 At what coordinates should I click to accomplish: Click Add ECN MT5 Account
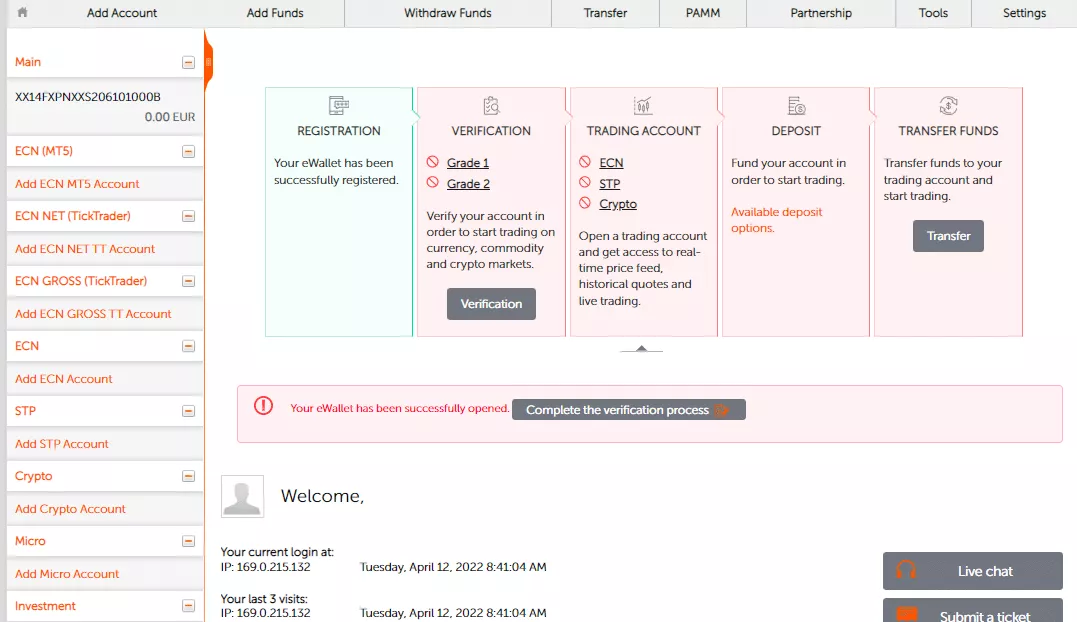tap(77, 184)
